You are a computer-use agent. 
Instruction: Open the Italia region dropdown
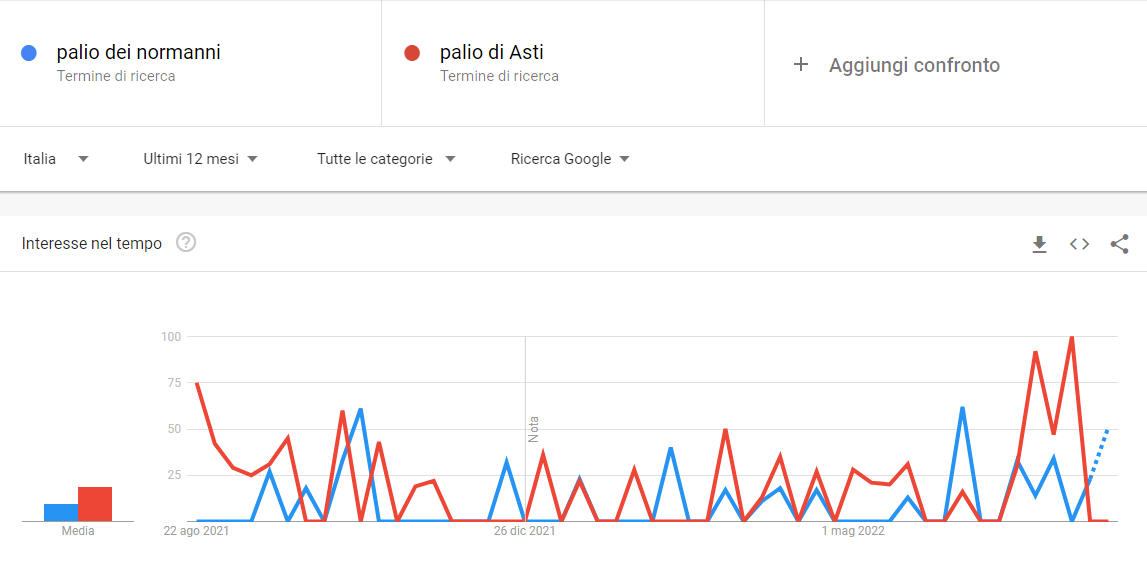tap(56, 159)
